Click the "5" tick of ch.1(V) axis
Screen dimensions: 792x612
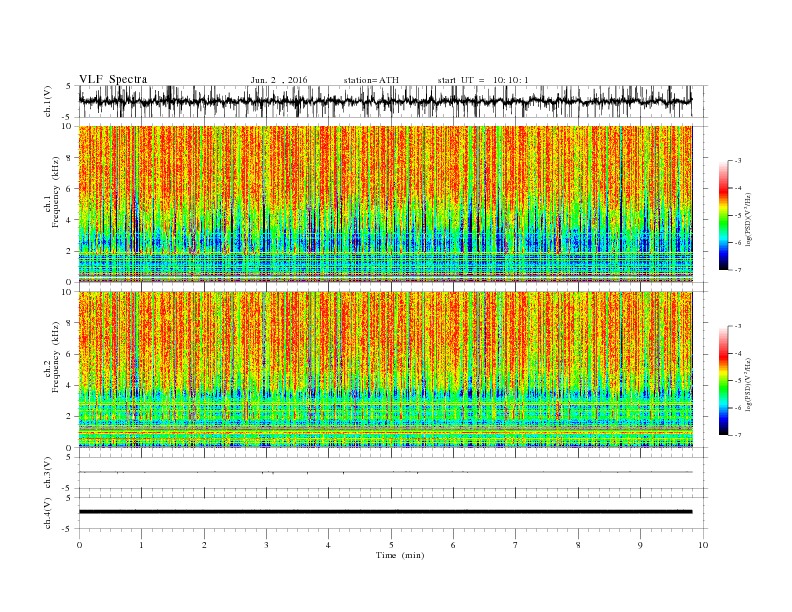[x=69, y=86]
